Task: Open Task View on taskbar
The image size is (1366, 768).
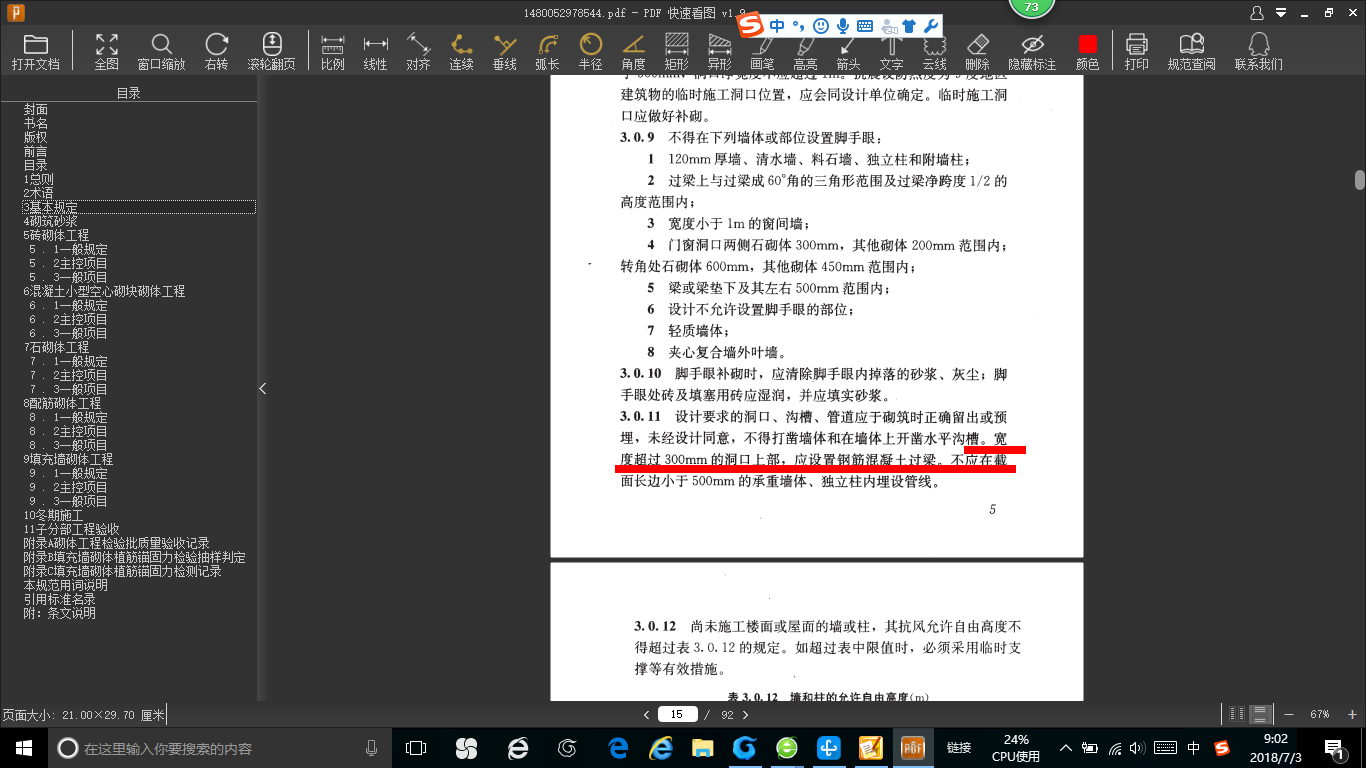Action: 416,747
